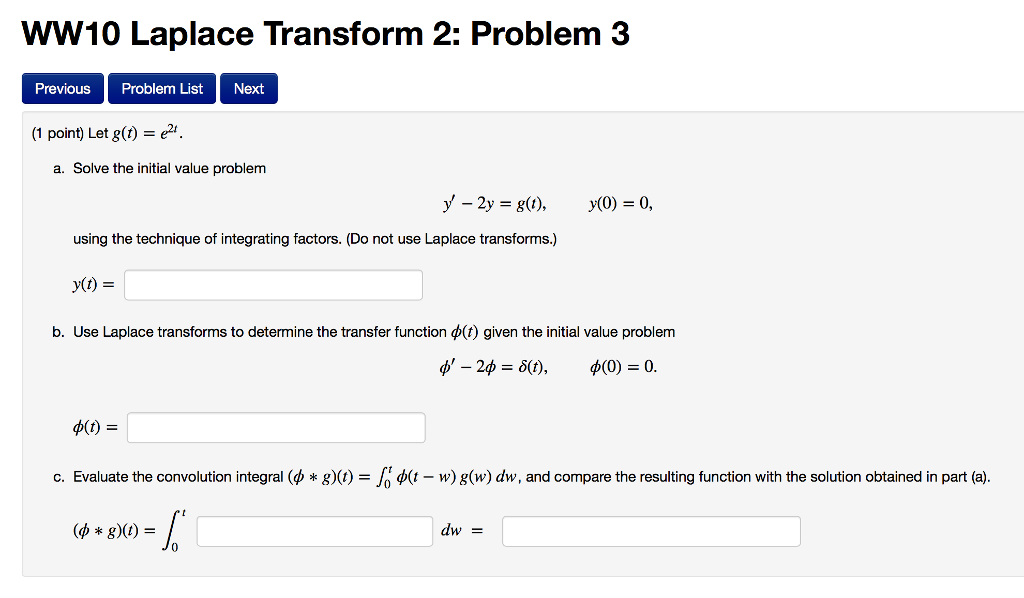Click the convolution integrand answer box
The height and width of the screenshot is (598, 1024).
[x=314, y=531]
